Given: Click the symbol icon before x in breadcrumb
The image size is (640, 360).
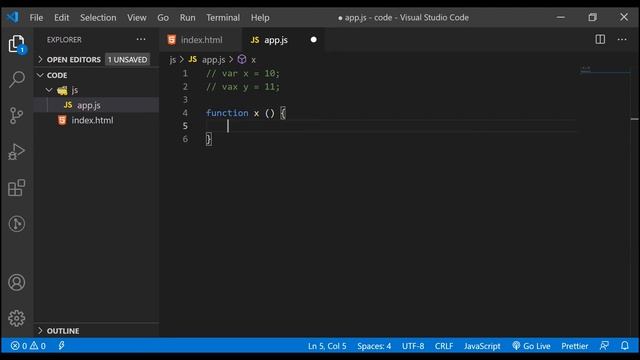Looking at the screenshot, I should point(242,60).
